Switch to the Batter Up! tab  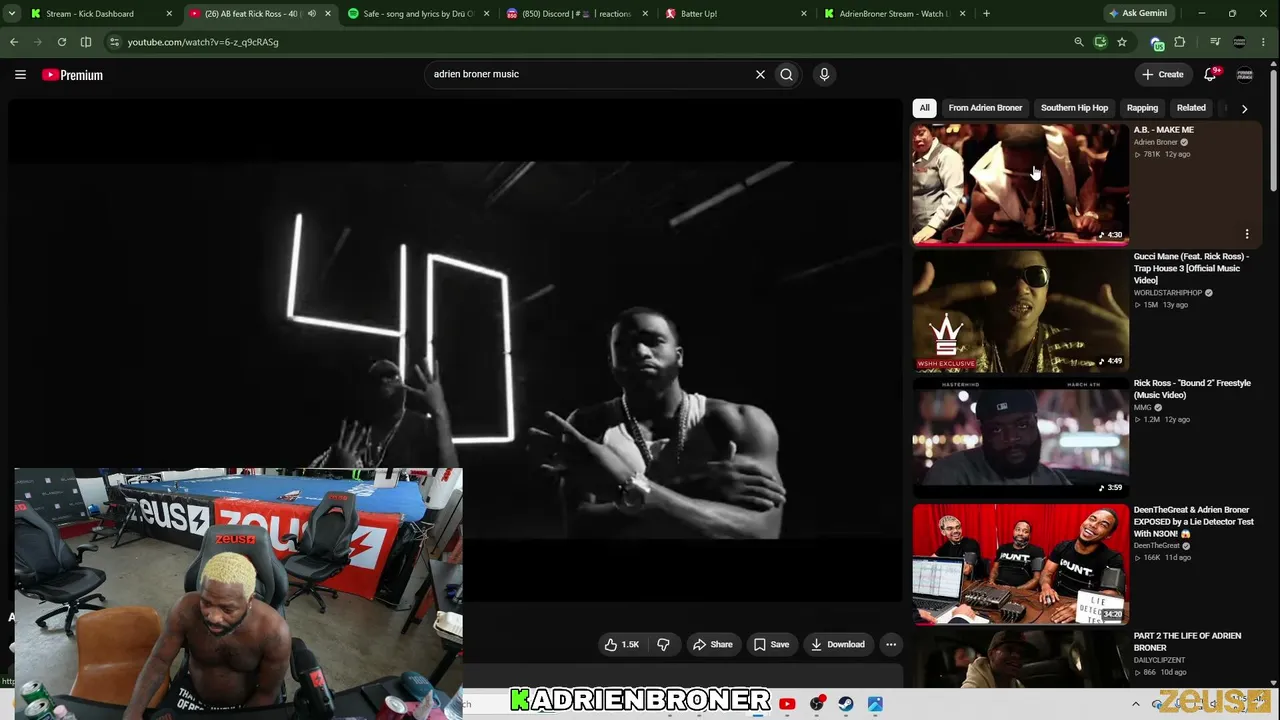pos(736,14)
